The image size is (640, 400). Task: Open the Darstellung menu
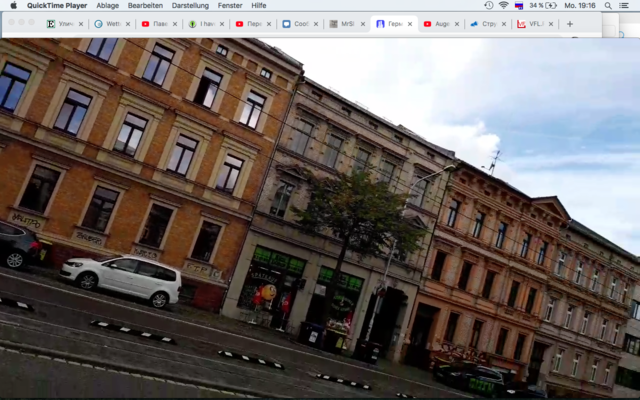coord(190,5)
